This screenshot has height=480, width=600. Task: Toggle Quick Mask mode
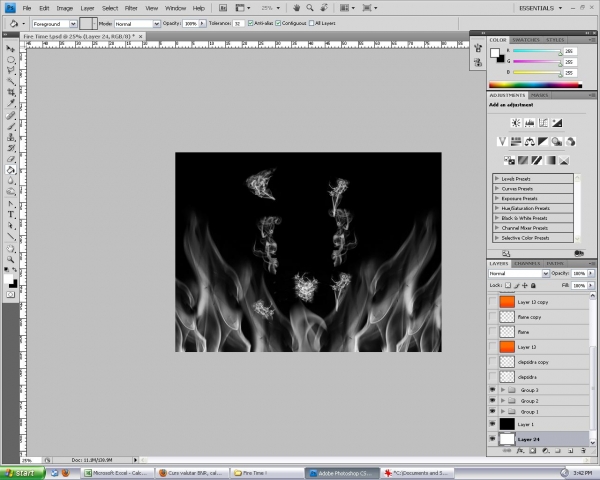[11, 295]
